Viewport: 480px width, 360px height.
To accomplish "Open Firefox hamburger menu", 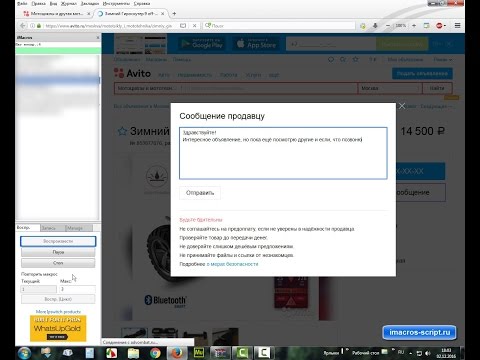I will [458, 26].
